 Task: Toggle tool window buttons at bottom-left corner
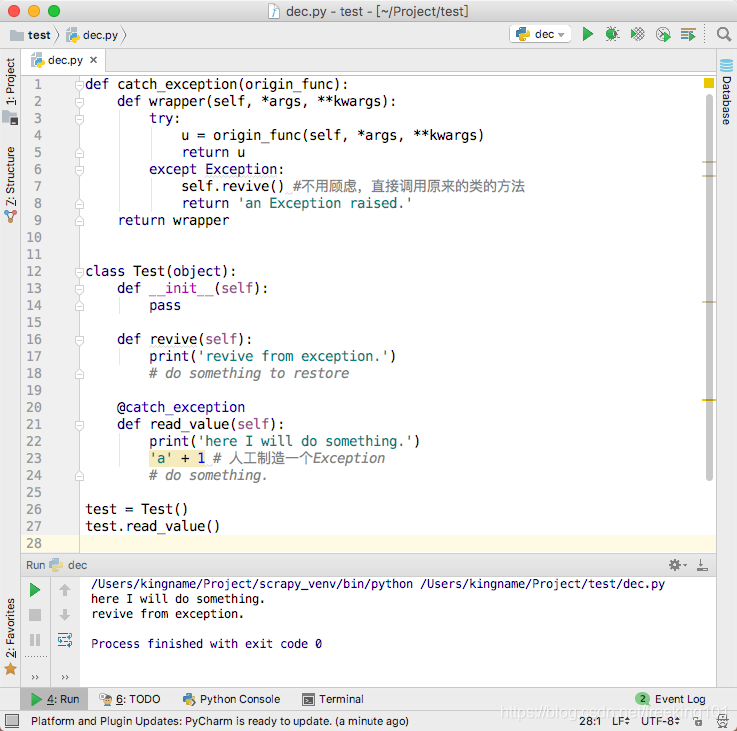(12, 721)
